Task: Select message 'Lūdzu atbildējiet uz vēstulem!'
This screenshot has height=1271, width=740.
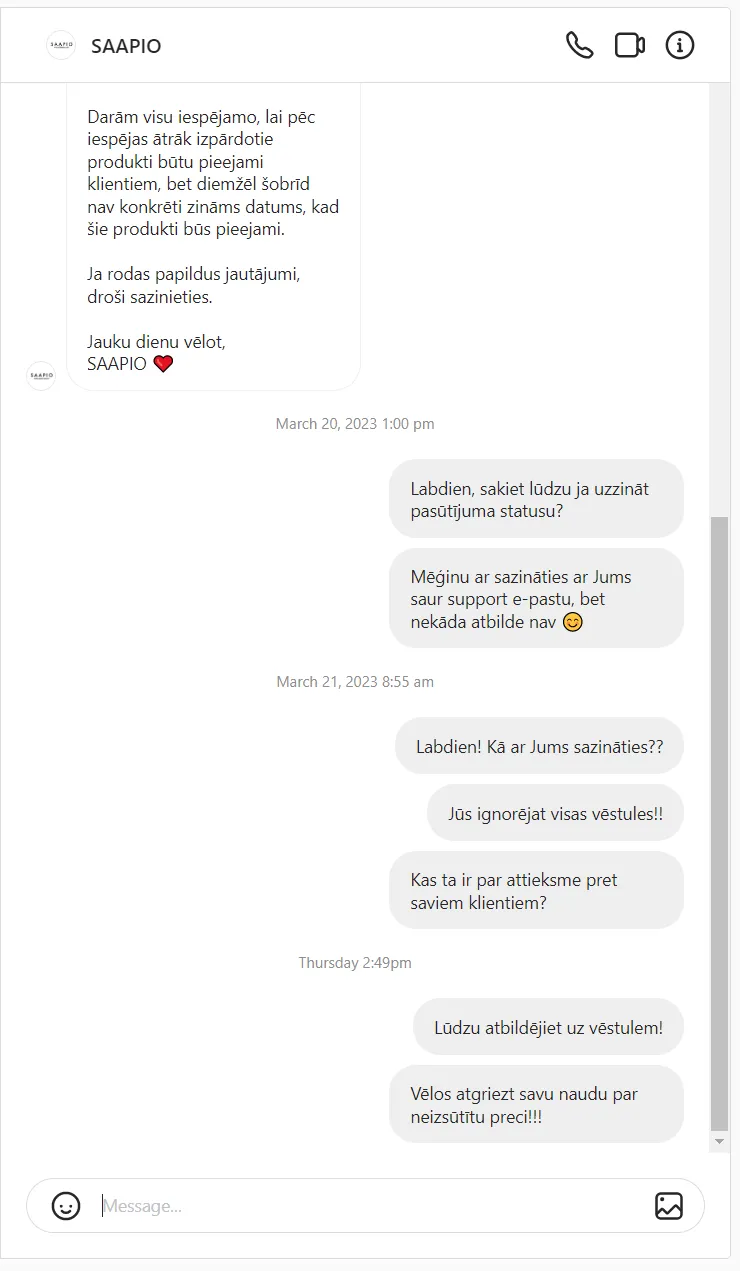Action: (548, 1027)
